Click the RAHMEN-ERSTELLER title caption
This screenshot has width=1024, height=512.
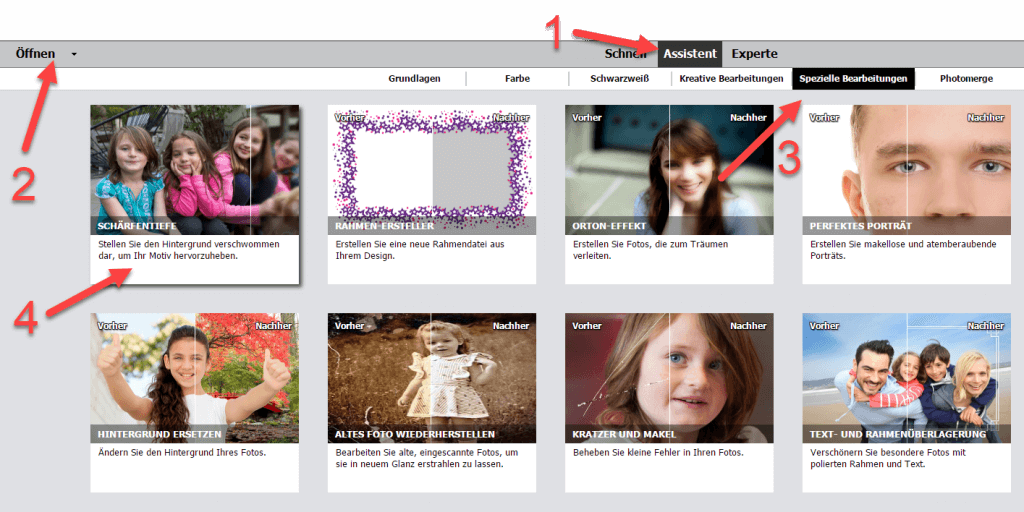pyautogui.click(x=385, y=227)
